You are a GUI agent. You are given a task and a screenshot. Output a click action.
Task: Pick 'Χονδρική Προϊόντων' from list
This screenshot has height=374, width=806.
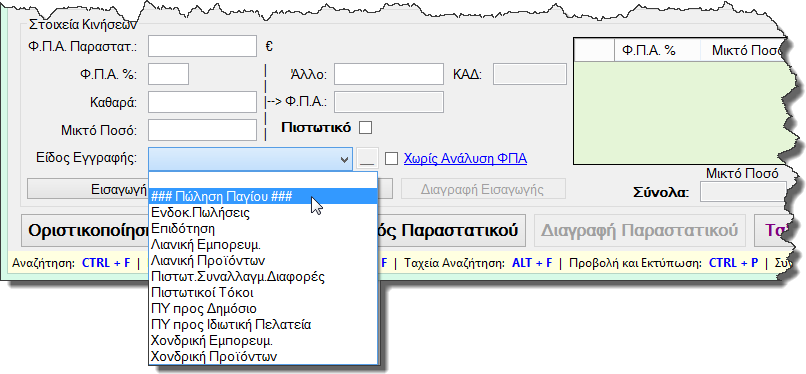[x=263, y=356]
